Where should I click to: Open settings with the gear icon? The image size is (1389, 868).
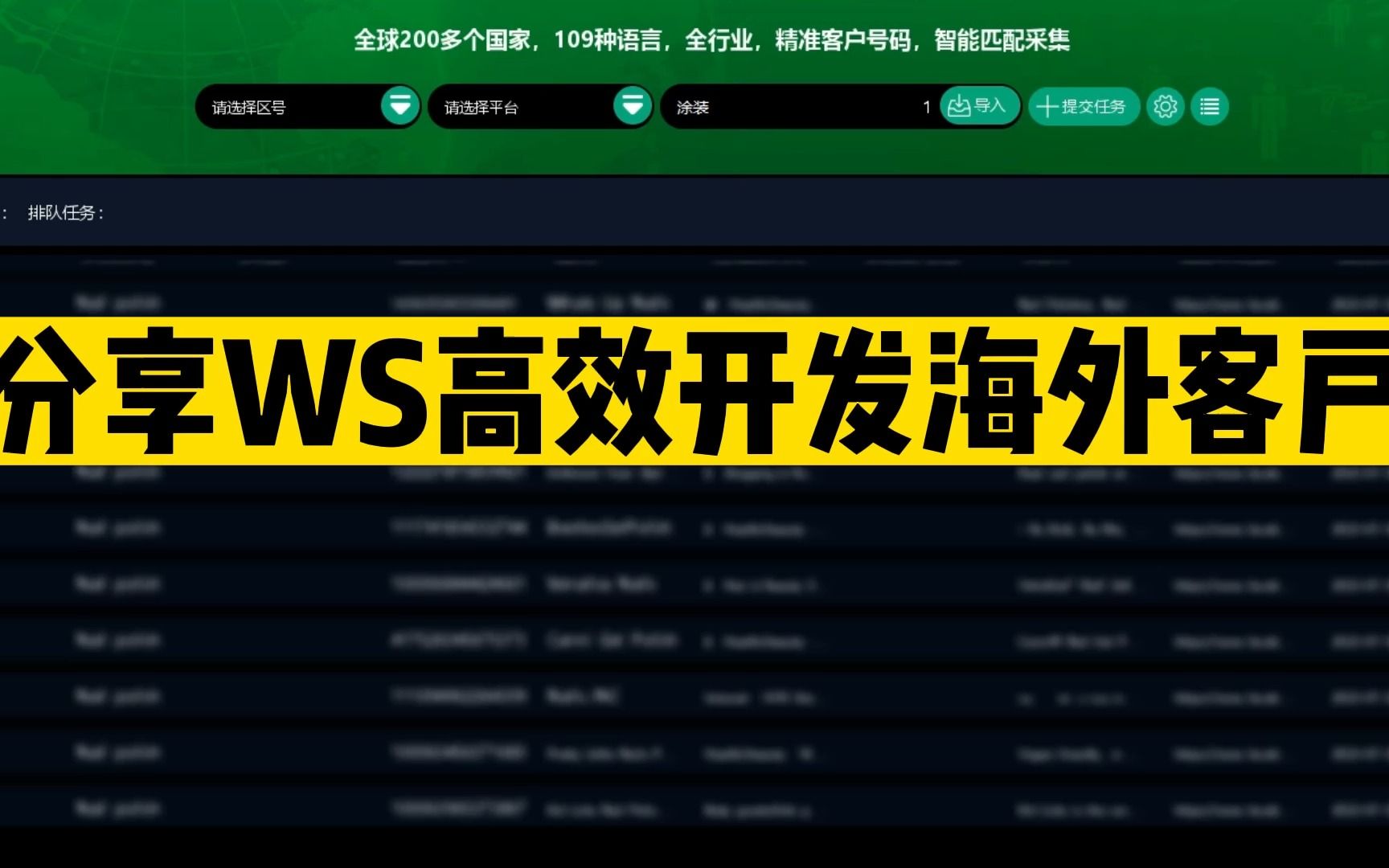tap(1165, 106)
